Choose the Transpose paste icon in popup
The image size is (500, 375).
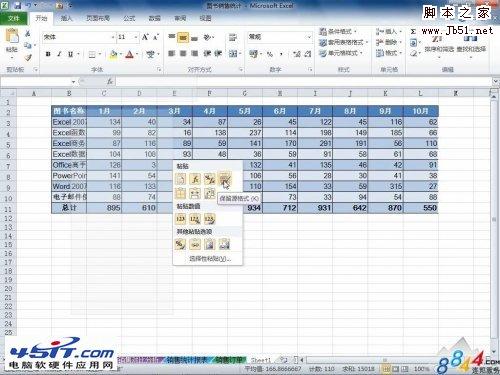(209, 193)
